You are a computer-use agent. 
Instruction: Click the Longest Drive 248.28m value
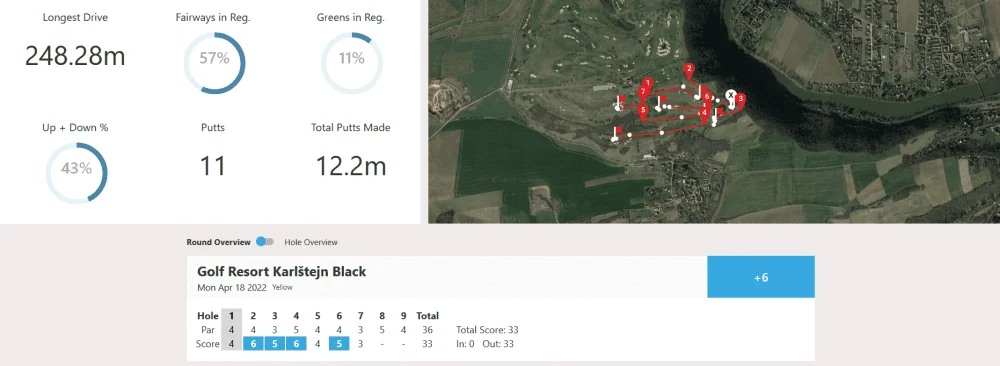(x=75, y=56)
